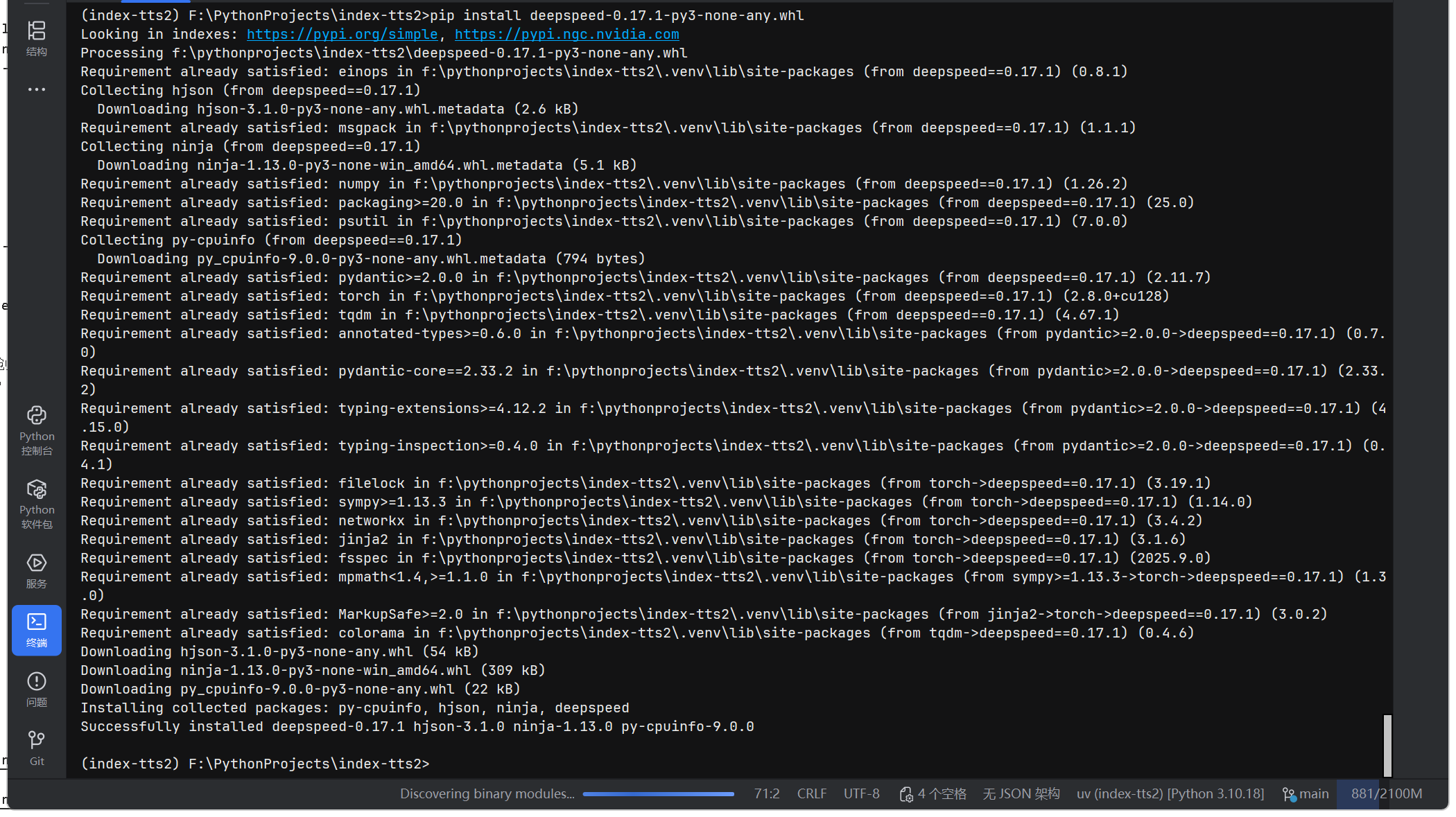Click the 'Installing collected packages' line

coord(355,708)
